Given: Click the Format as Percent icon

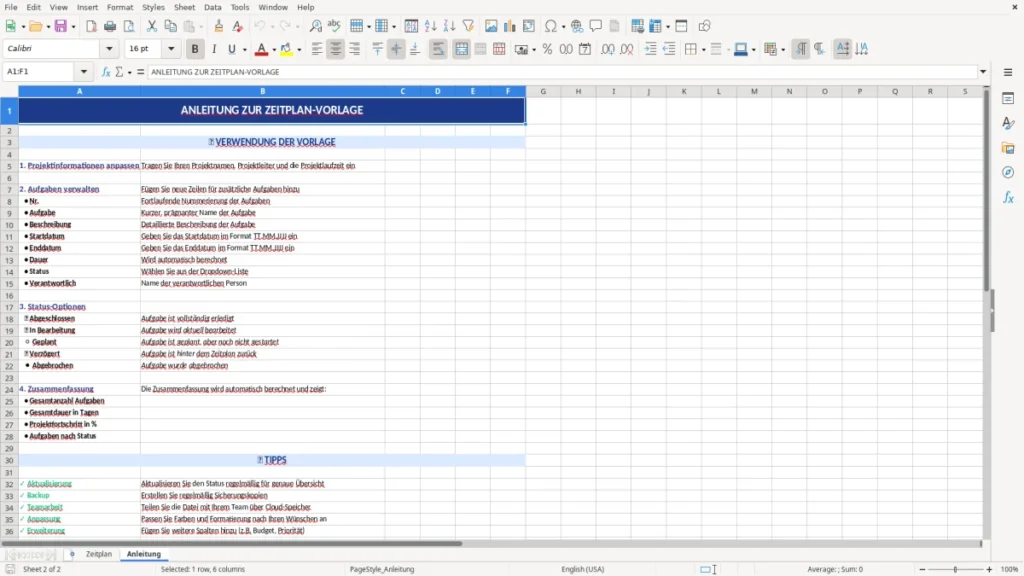Looking at the screenshot, I should pos(547,49).
